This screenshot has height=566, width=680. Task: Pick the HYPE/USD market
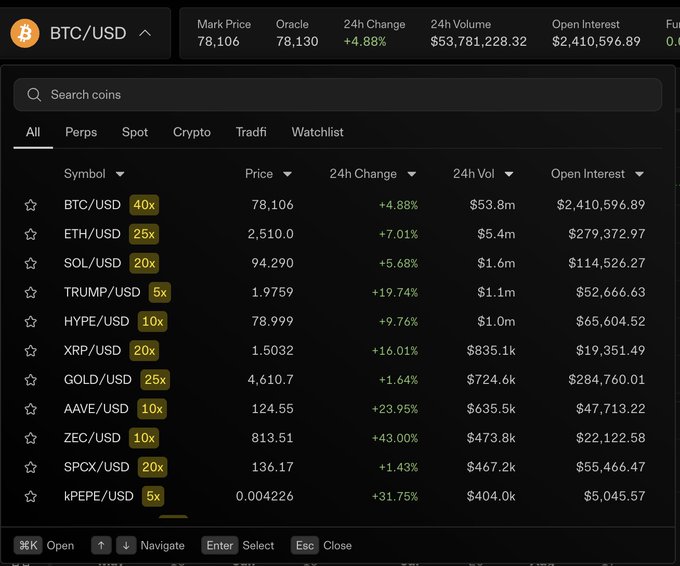(337, 321)
